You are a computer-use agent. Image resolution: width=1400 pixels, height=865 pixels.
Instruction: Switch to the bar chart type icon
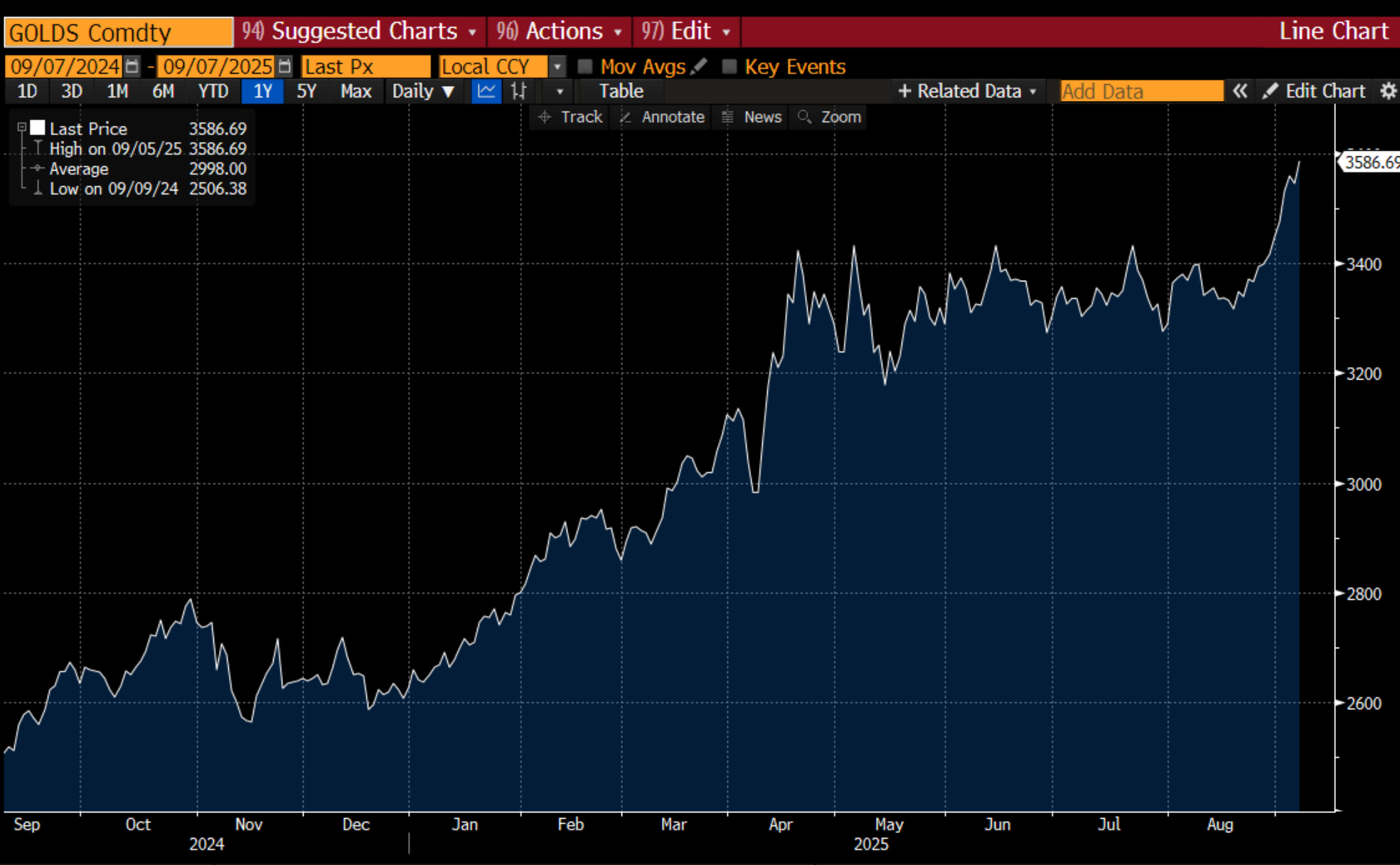(519, 92)
